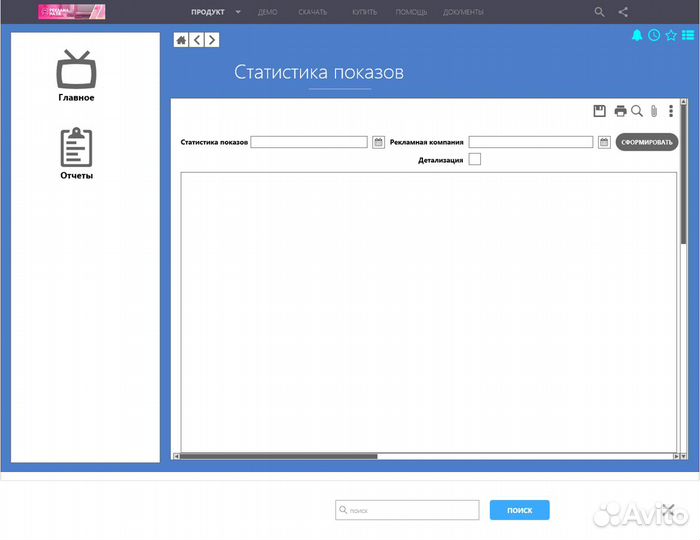Screen dimensions: 700x540
Task: Toggle the Детализация checkbox
Action: (475, 159)
